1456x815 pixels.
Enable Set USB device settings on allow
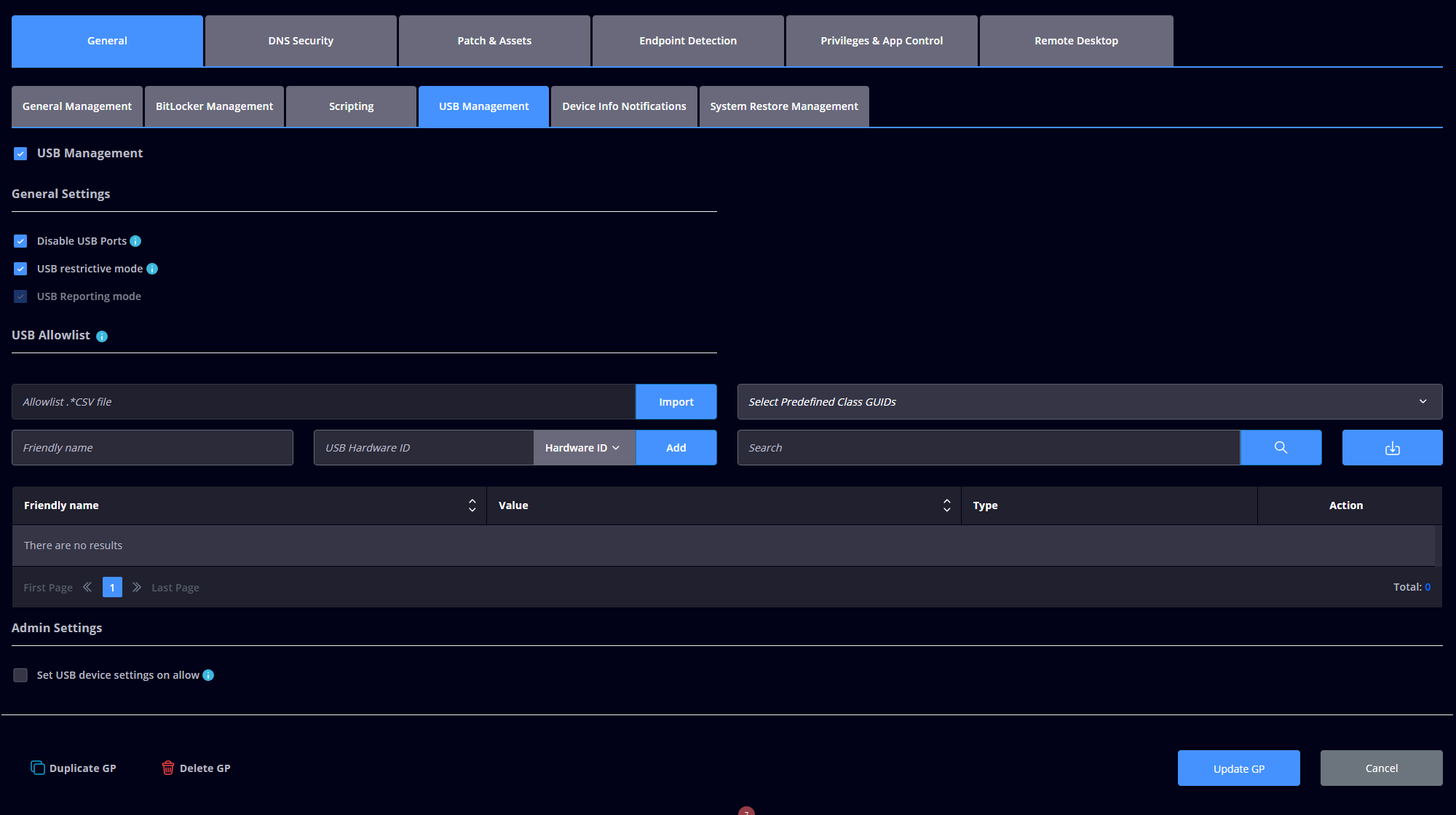(x=20, y=675)
